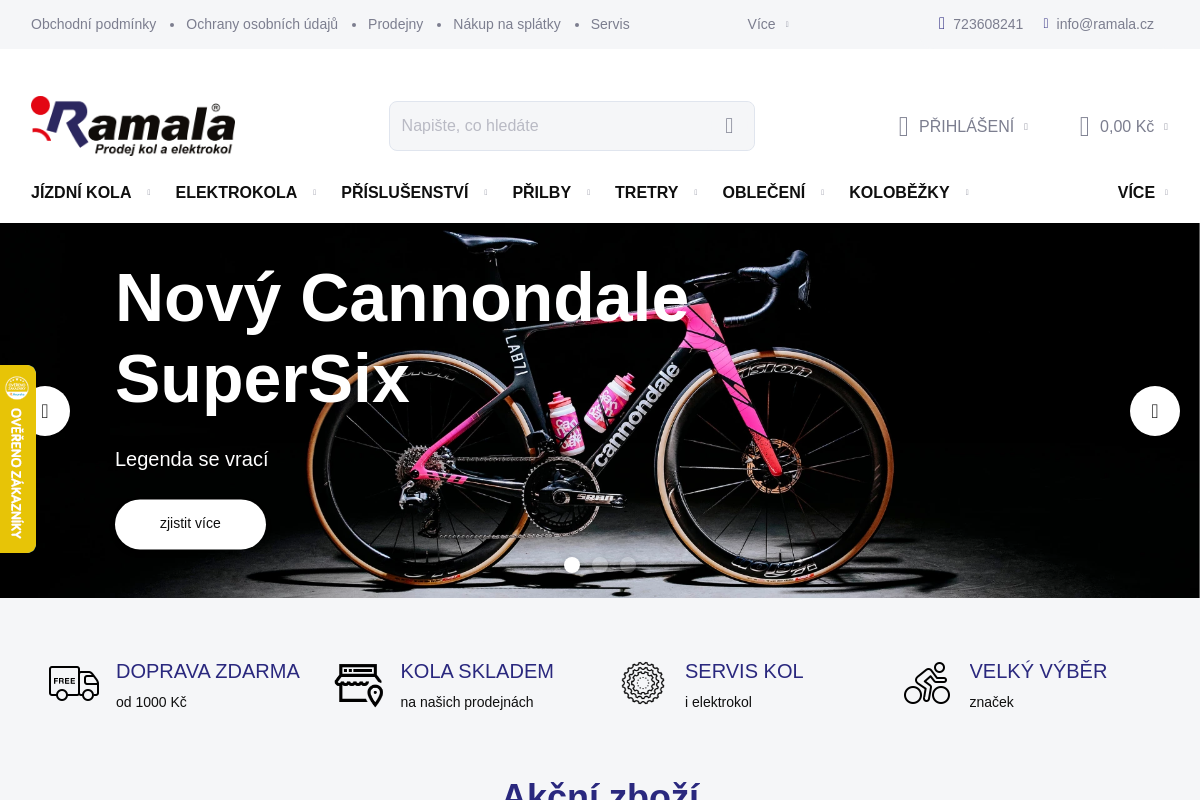1200x800 pixels.
Task: Click the search magnifier icon
Action: click(x=729, y=126)
